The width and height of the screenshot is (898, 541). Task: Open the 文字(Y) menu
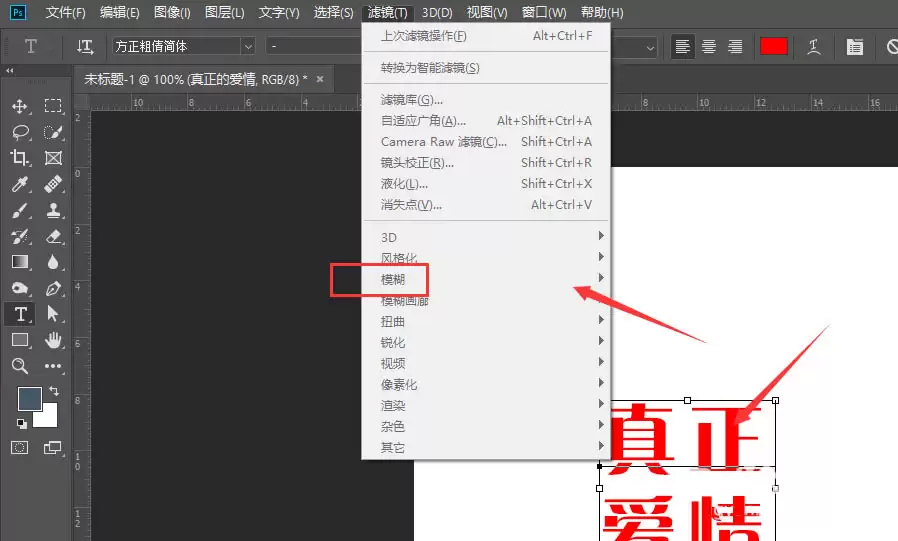coord(279,12)
